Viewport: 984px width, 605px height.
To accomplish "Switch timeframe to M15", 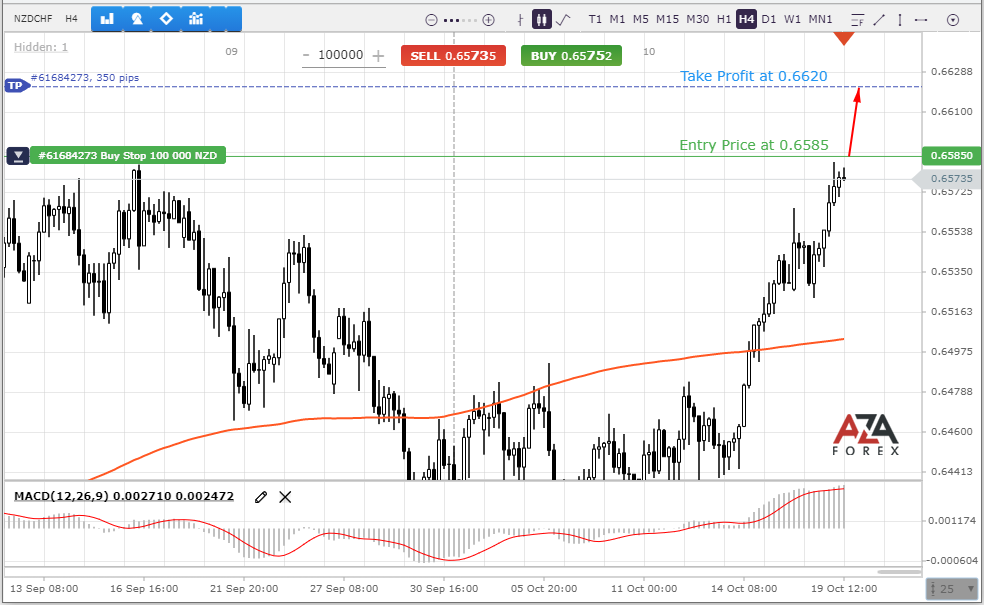I will [667, 19].
